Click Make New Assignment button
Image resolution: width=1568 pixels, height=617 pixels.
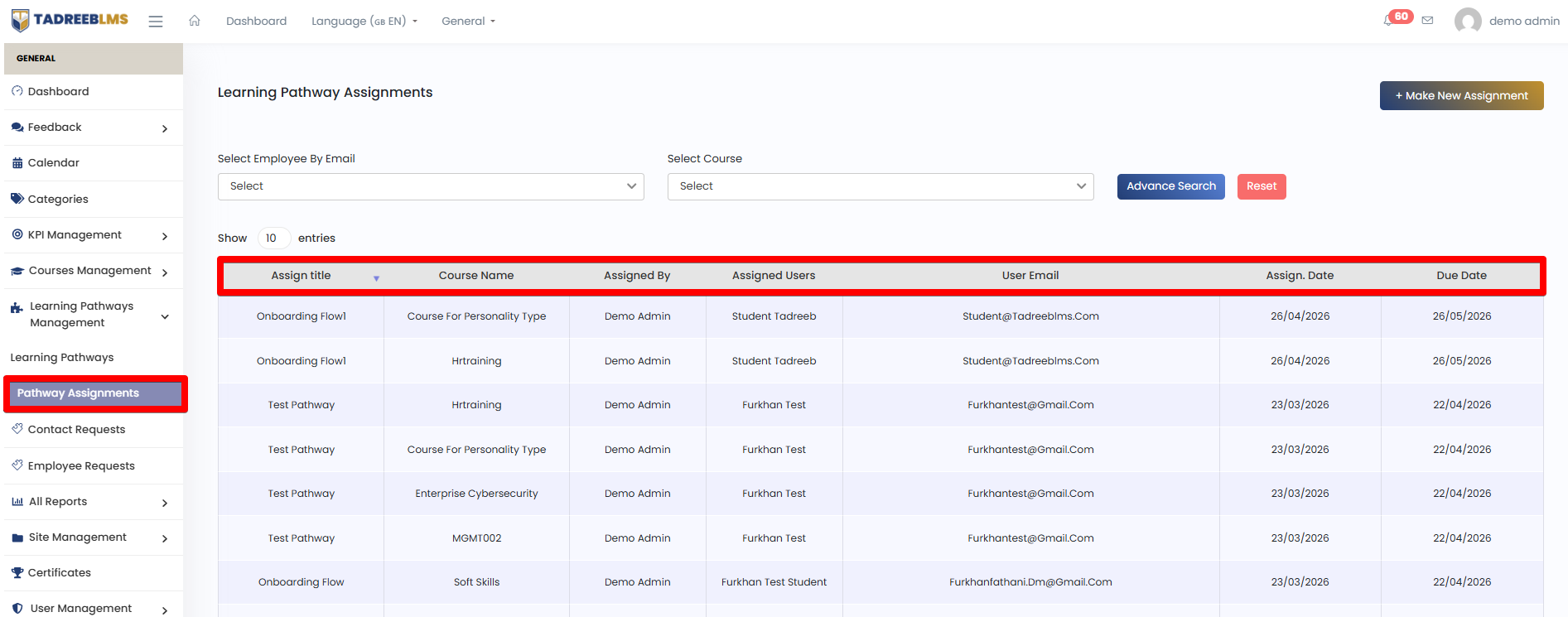click(1462, 95)
